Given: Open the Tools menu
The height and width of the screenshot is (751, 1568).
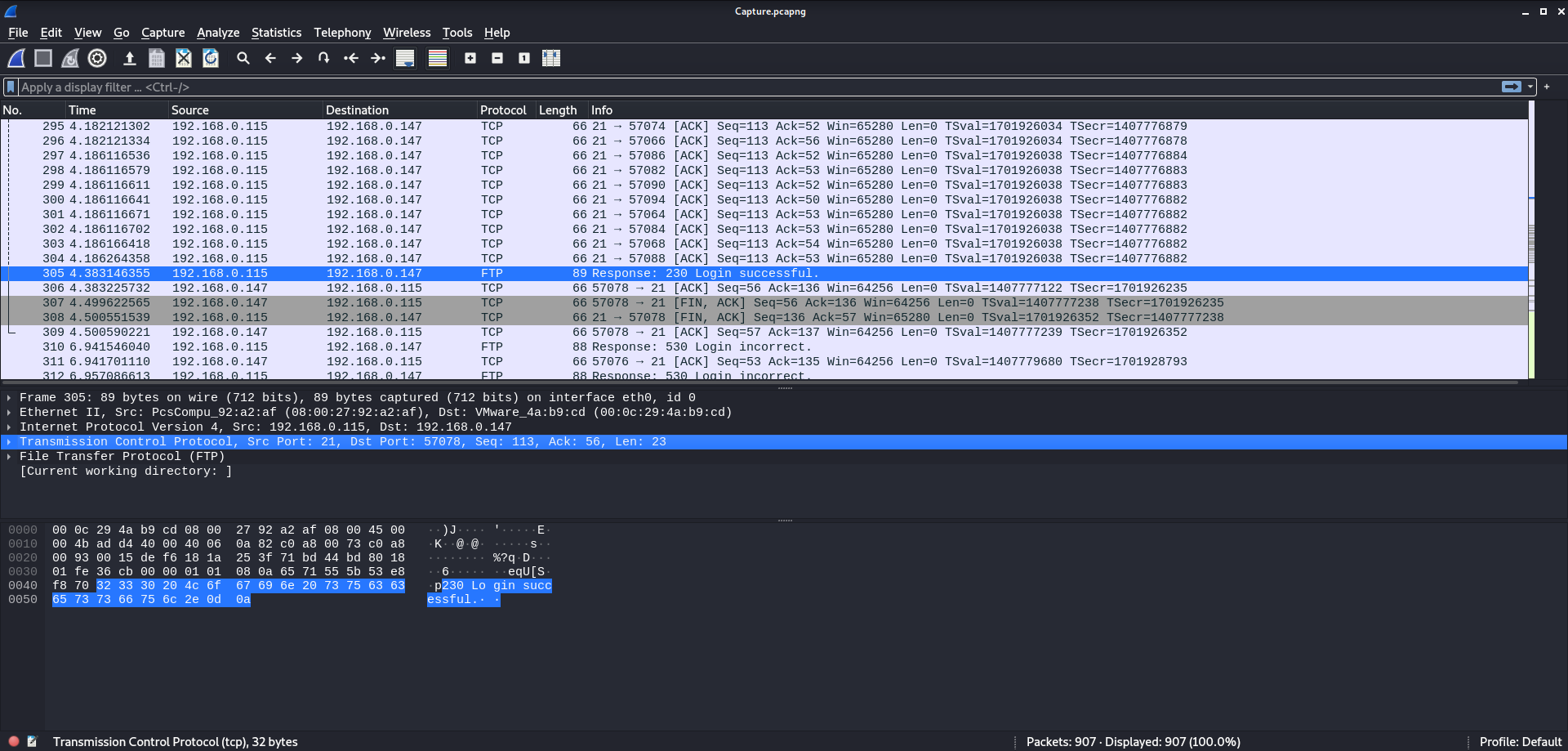Looking at the screenshot, I should pyautogui.click(x=457, y=33).
